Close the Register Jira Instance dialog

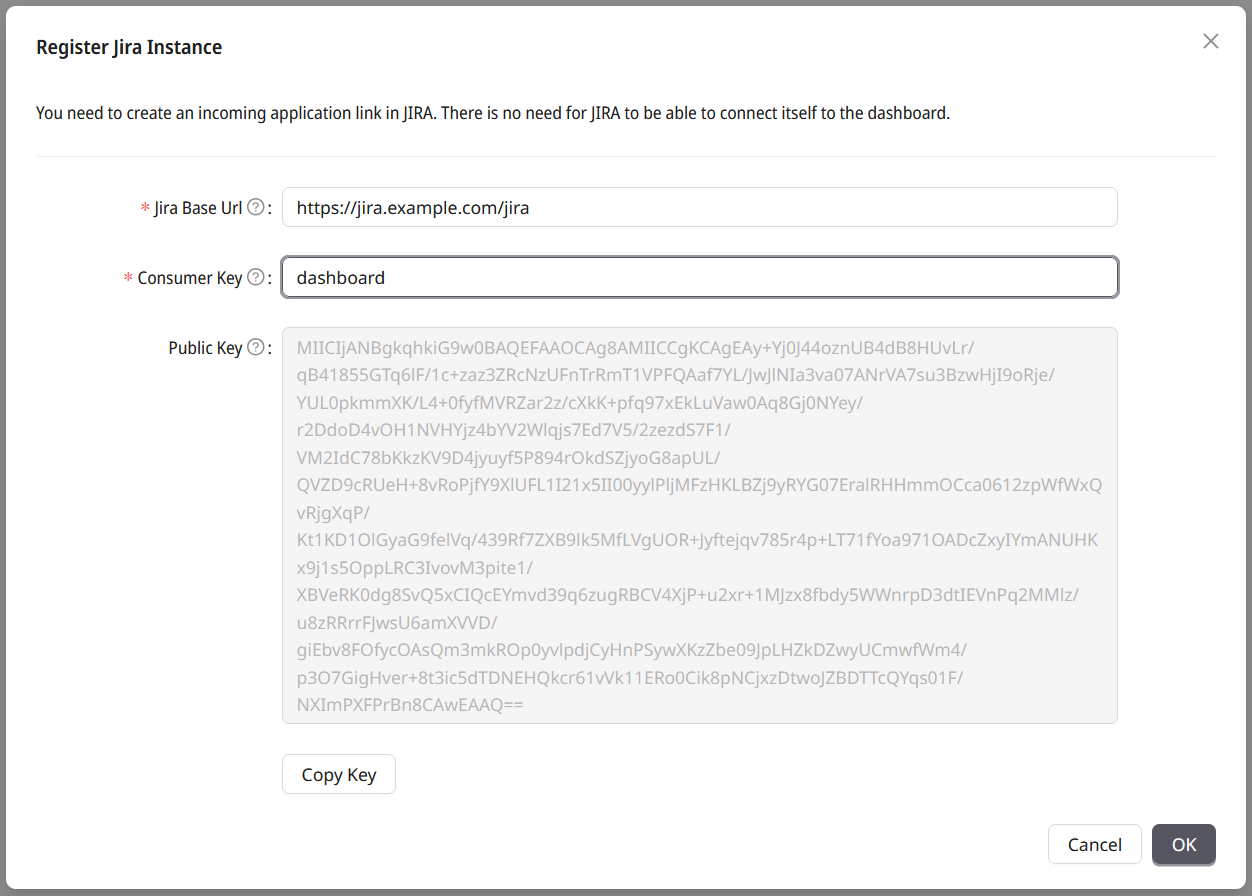(x=1211, y=41)
